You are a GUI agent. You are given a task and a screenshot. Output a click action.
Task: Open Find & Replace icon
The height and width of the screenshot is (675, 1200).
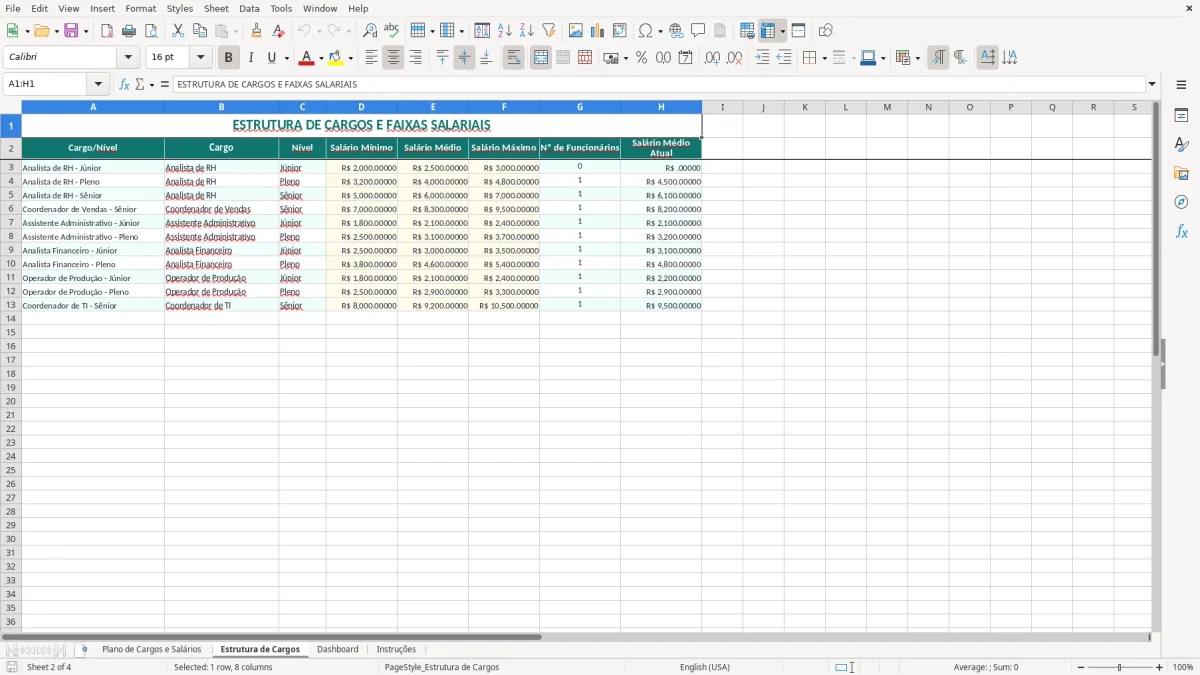(x=370, y=31)
